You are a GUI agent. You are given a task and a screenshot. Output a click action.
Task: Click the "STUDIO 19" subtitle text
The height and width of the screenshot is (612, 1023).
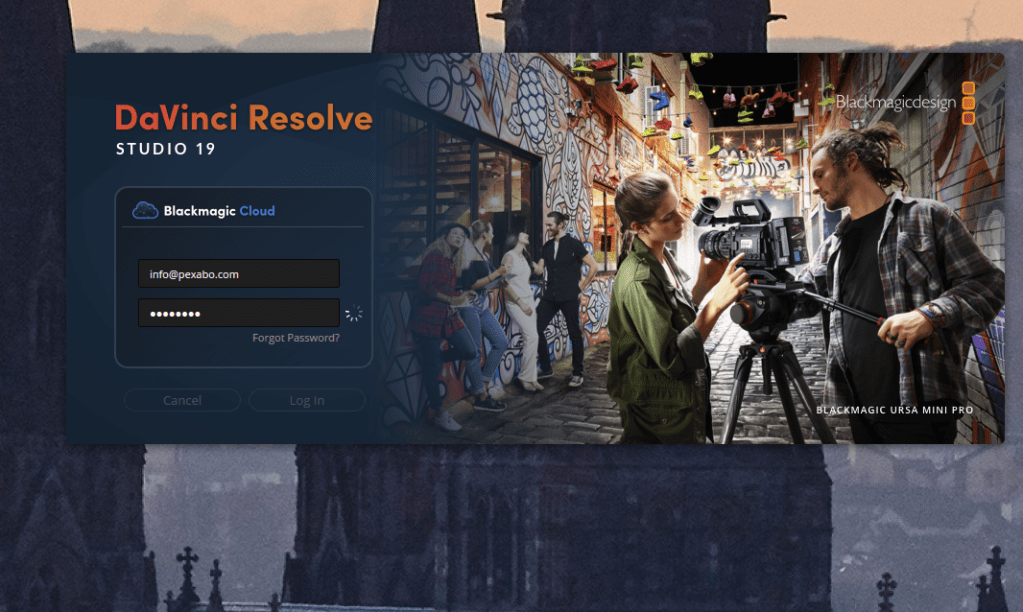click(x=166, y=149)
